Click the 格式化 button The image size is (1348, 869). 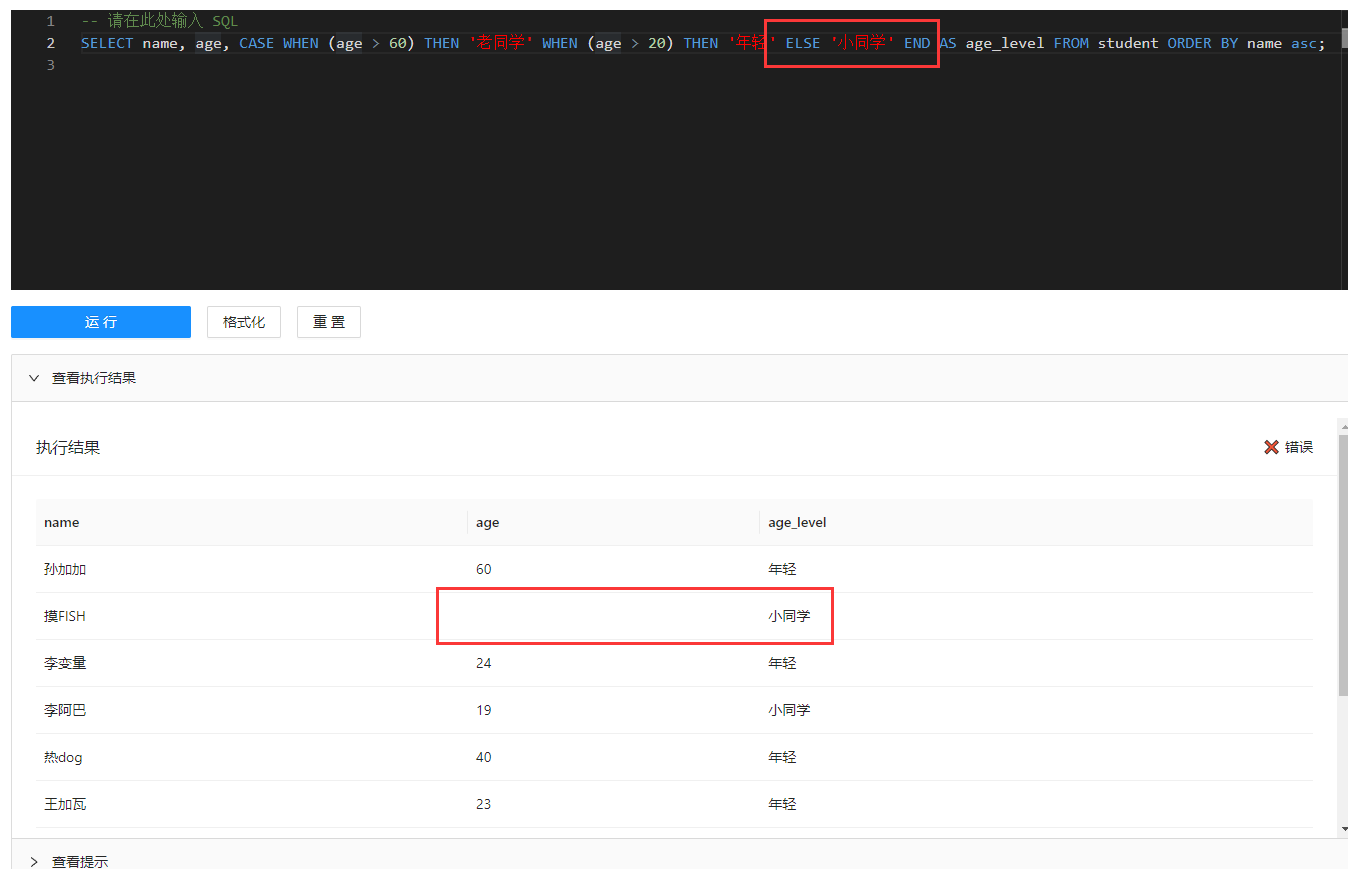click(x=244, y=322)
